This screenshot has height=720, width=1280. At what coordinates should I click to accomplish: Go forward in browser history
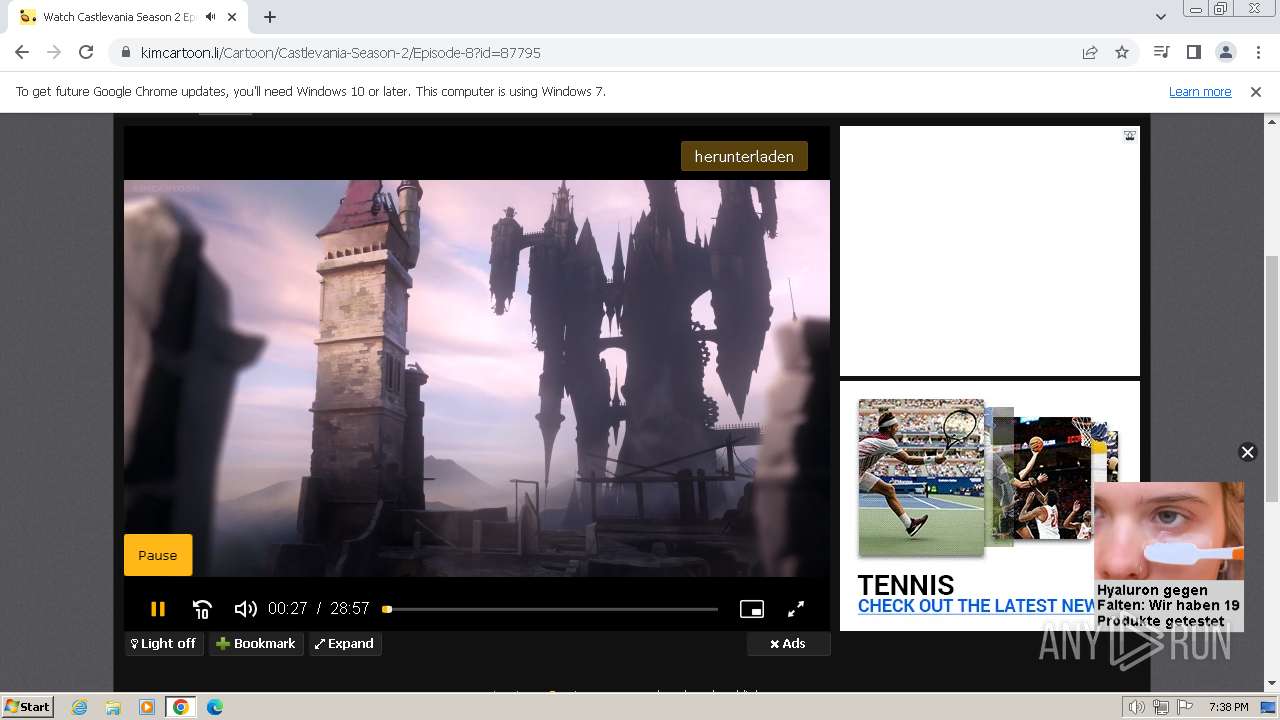[x=54, y=52]
